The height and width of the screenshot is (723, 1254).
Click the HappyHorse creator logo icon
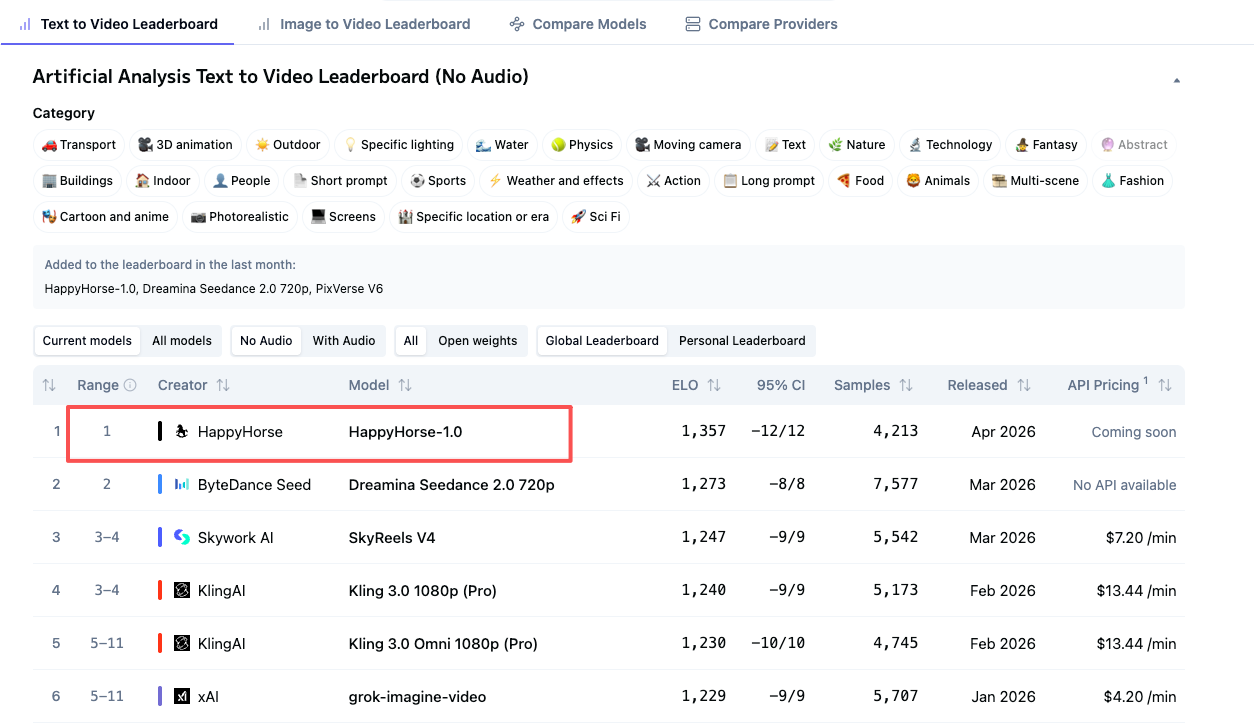[x=181, y=432]
